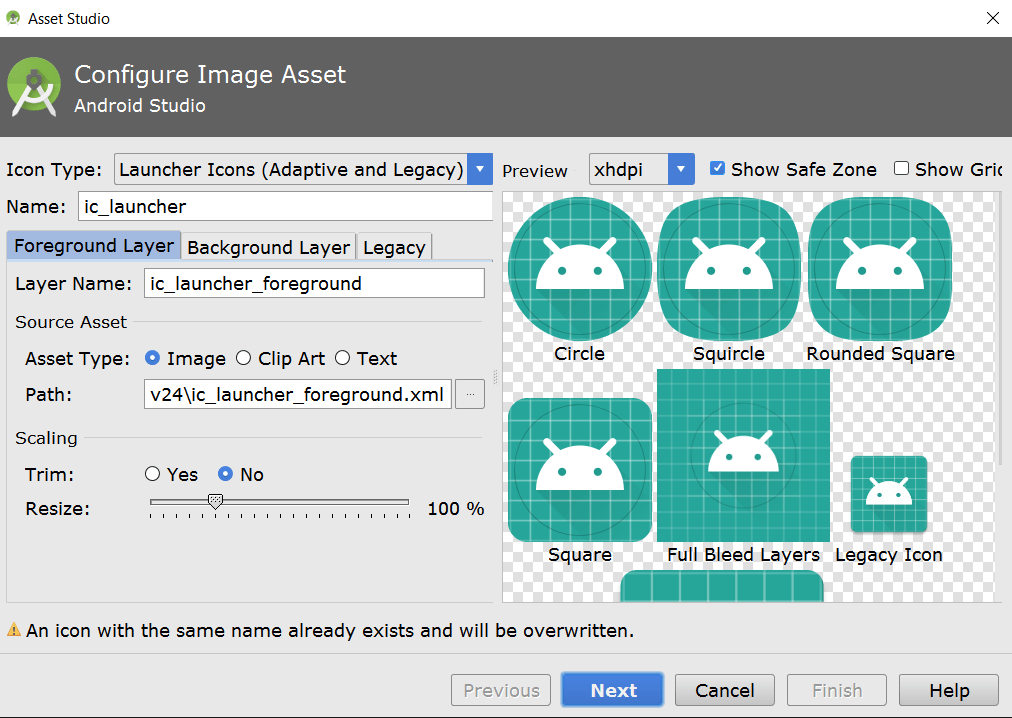
Task: Open Help for Asset Studio
Action: (x=948, y=690)
